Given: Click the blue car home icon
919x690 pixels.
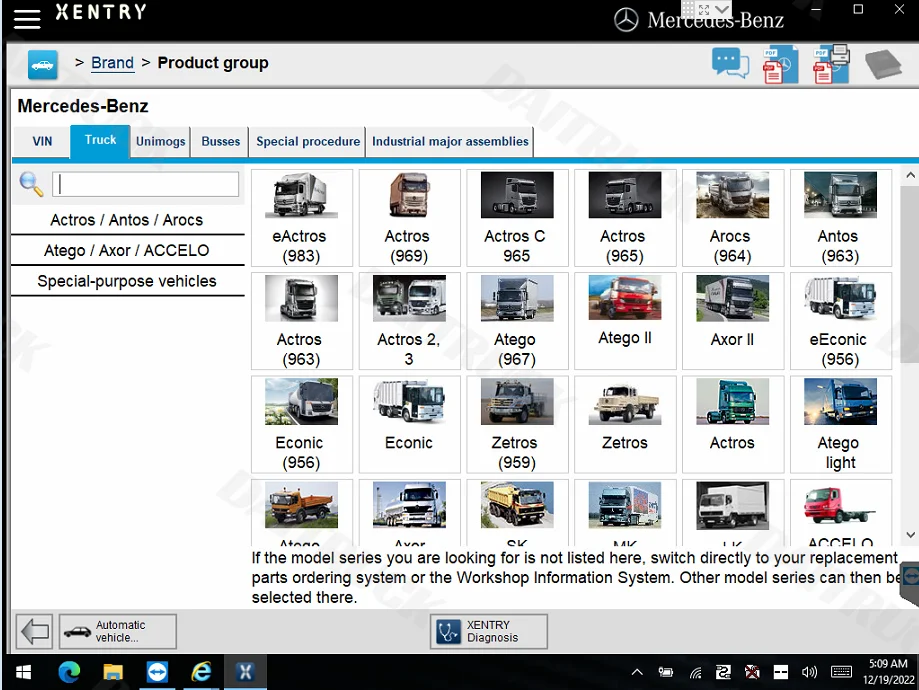Looking at the screenshot, I should [43, 64].
